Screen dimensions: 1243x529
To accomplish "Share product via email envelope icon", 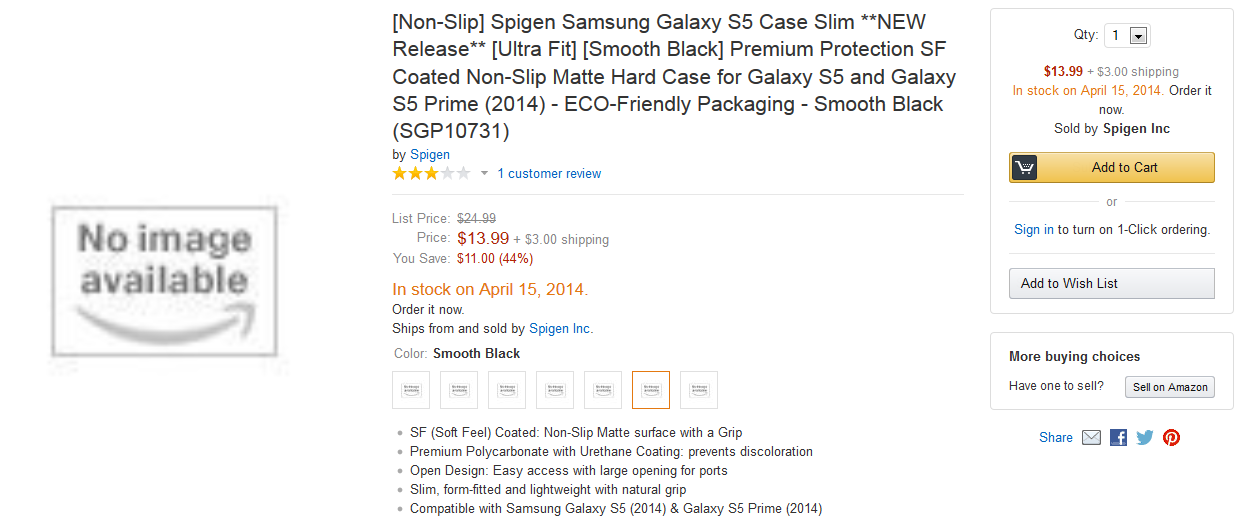I will point(1091,437).
